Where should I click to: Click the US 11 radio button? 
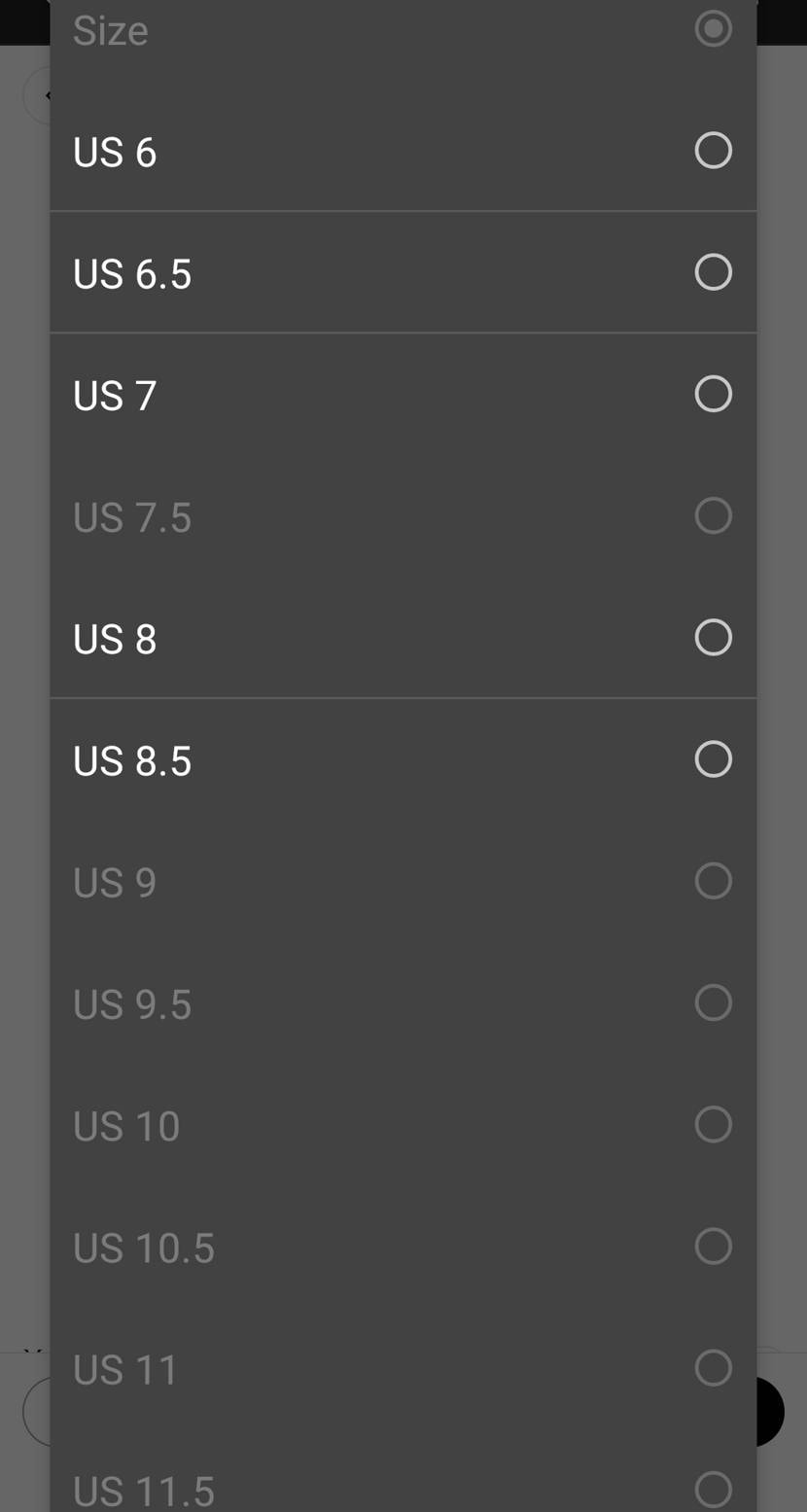tap(713, 1368)
